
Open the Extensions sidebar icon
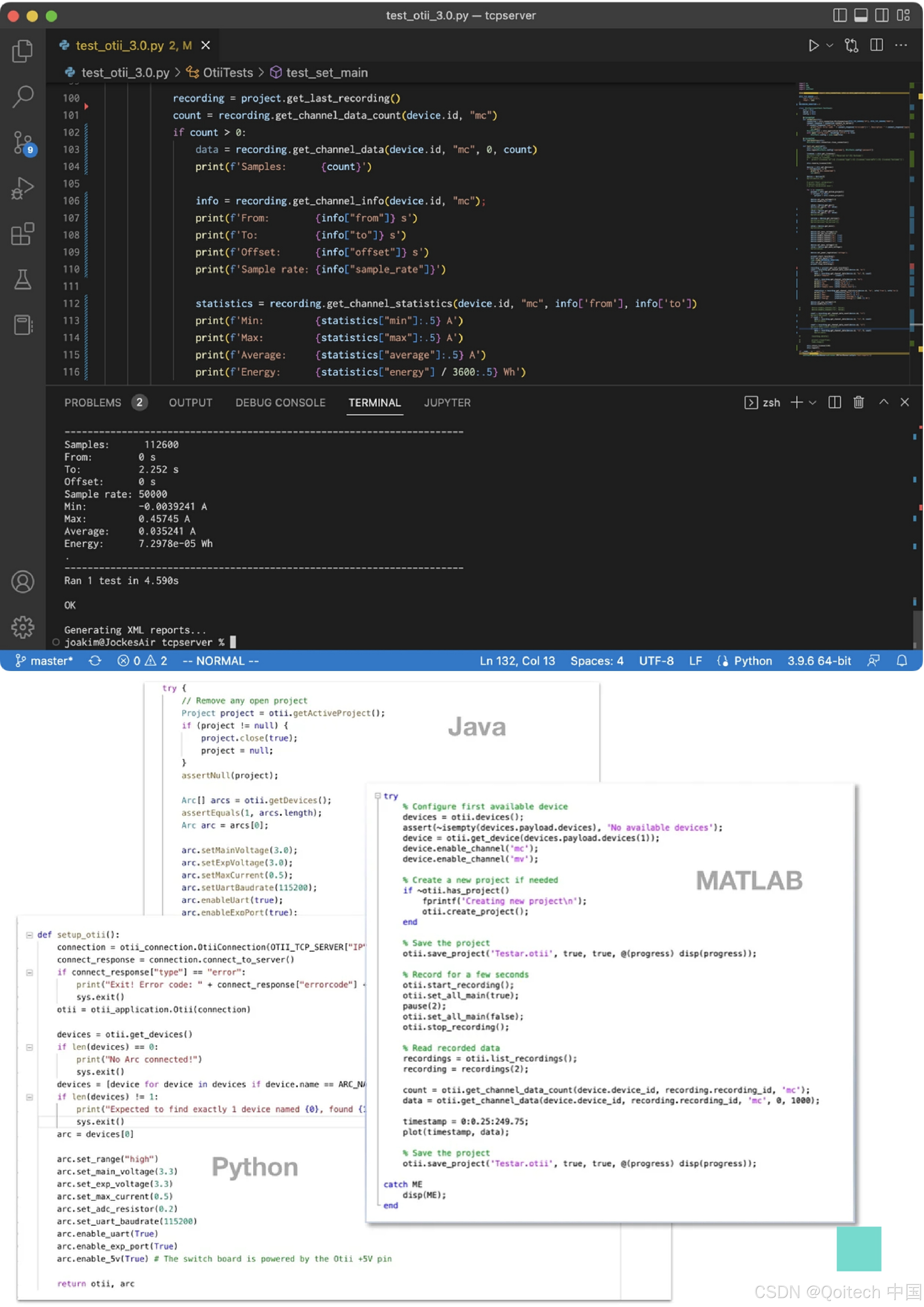(22, 234)
